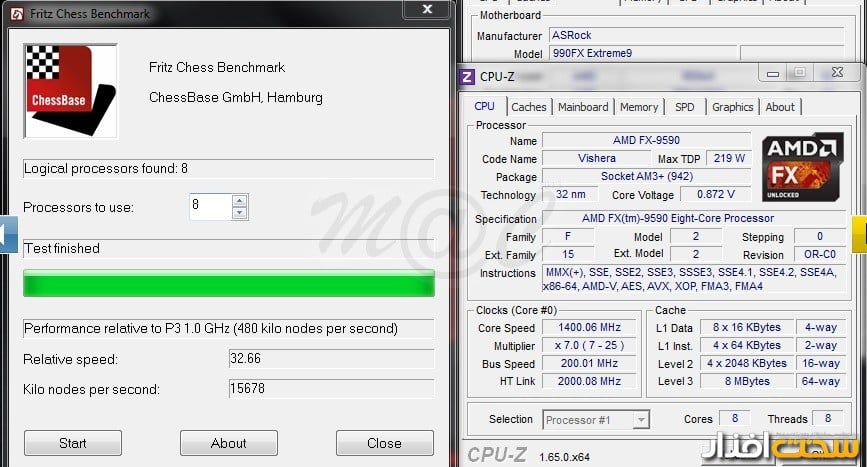Switch to the Caches tab
Image resolution: width=867 pixels, height=467 pixels.
529,107
